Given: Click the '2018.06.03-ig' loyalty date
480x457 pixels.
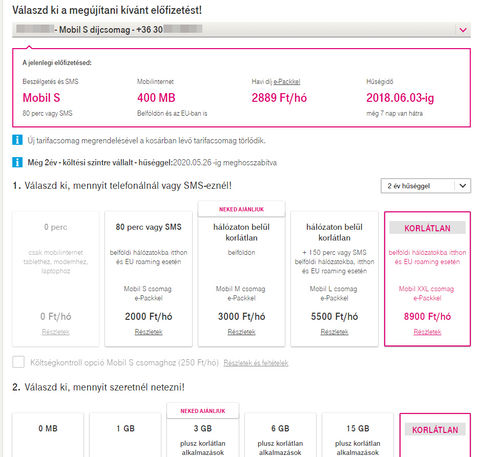Looking at the screenshot, I should pyautogui.click(x=400, y=98).
